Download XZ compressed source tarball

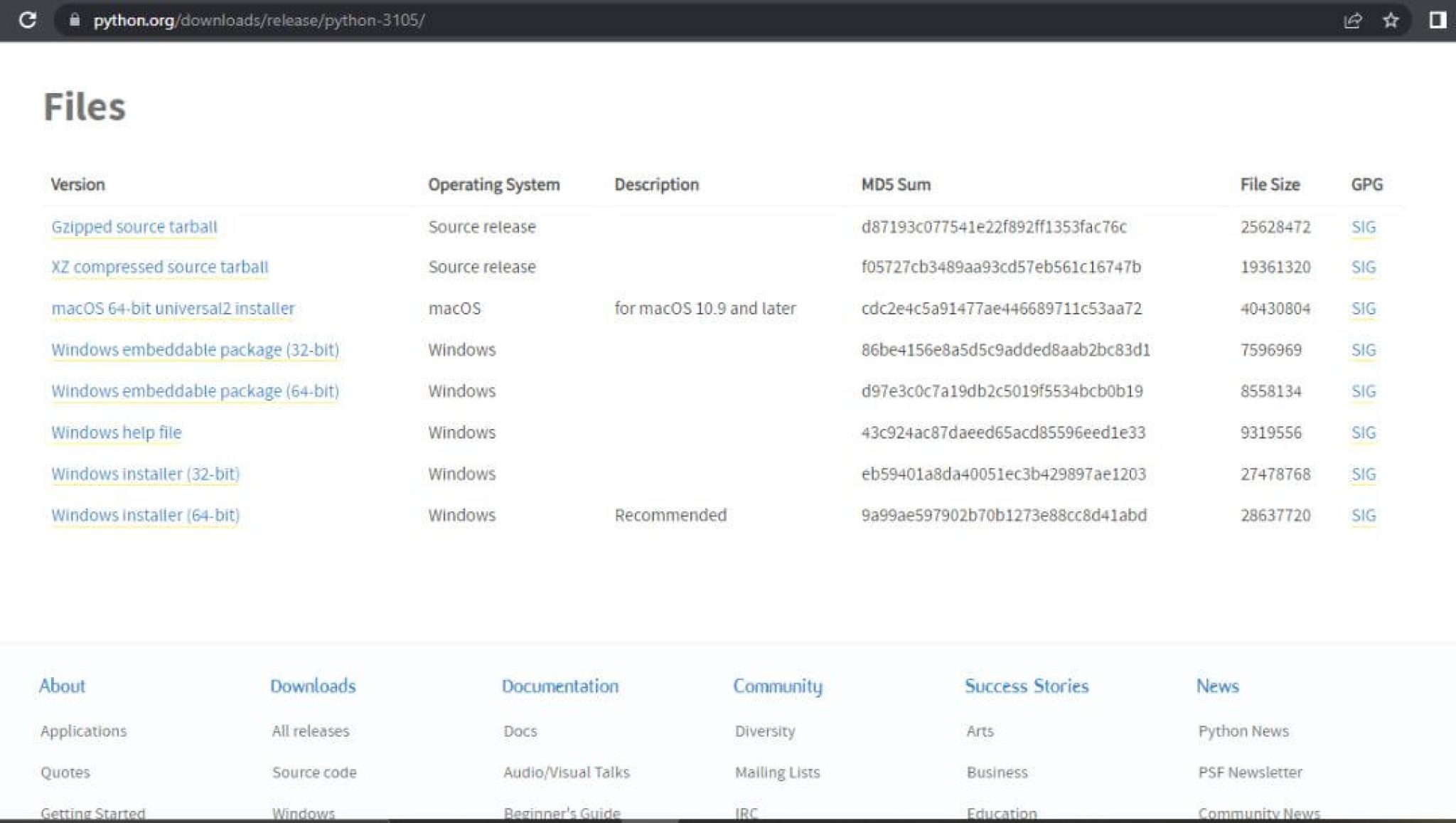point(159,267)
